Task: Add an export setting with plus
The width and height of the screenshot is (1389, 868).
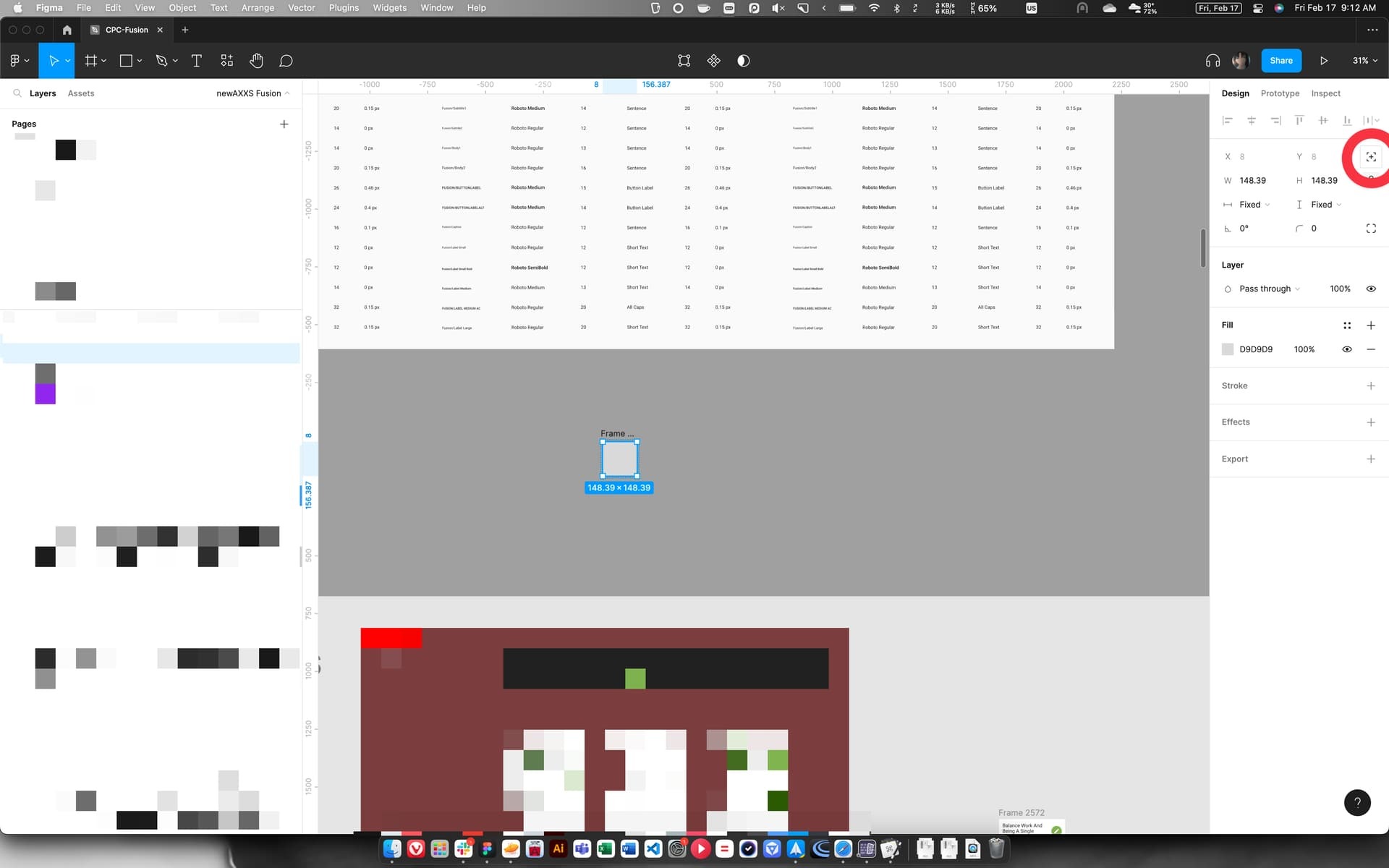Action: click(1371, 459)
